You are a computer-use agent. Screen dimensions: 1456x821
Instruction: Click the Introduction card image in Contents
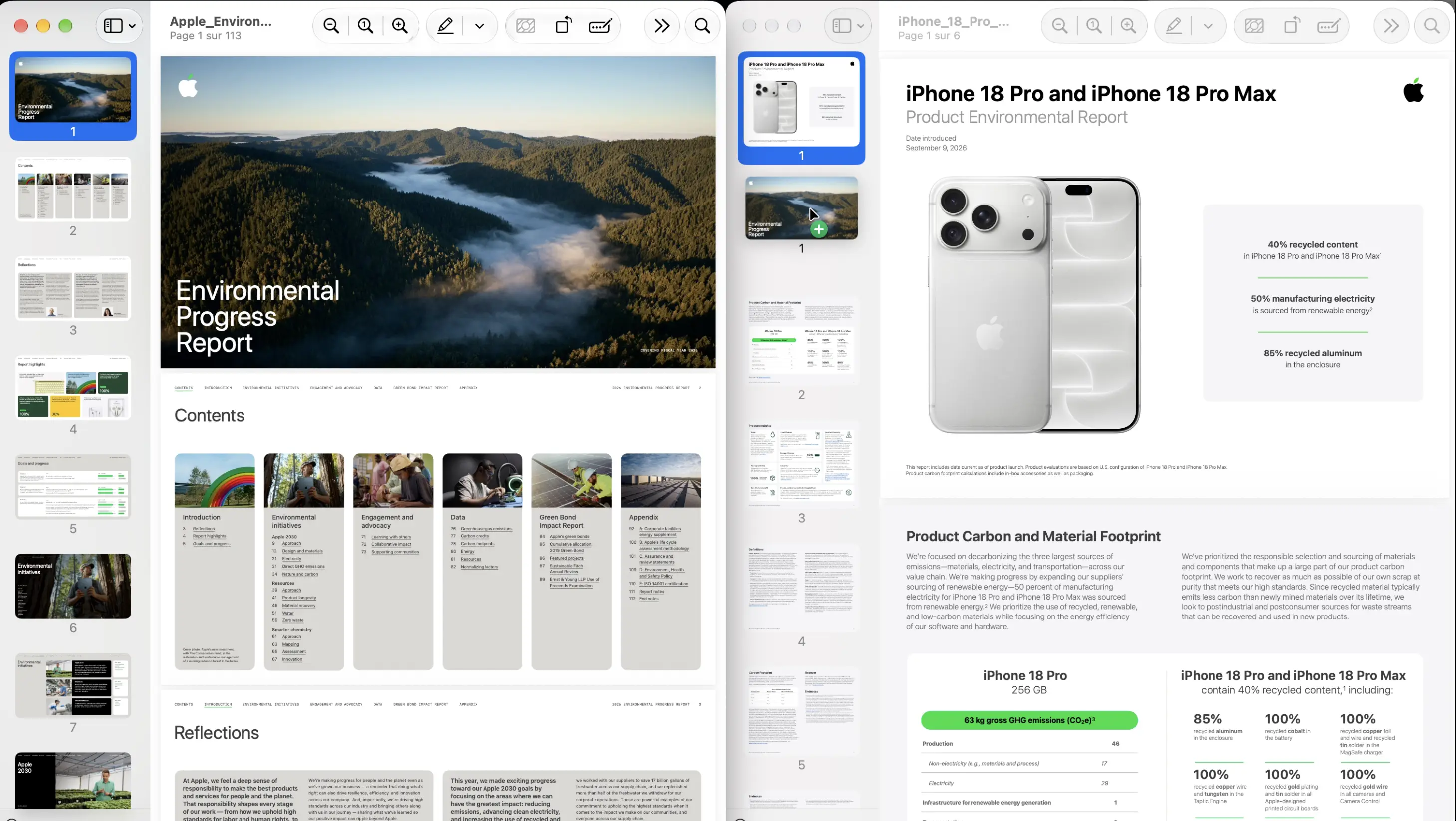(x=215, y=480)
